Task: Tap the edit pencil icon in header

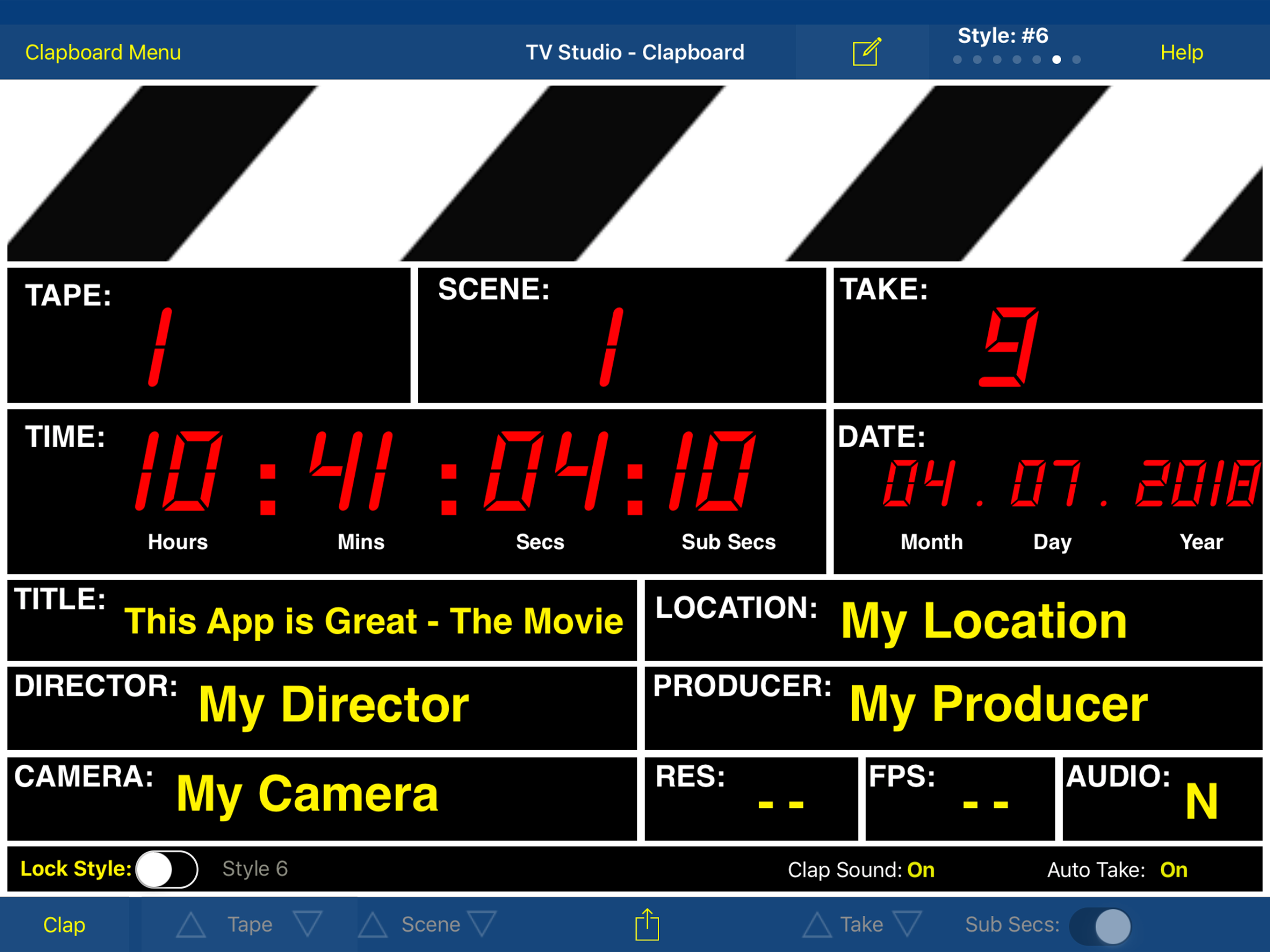Action: coord(866,52)
